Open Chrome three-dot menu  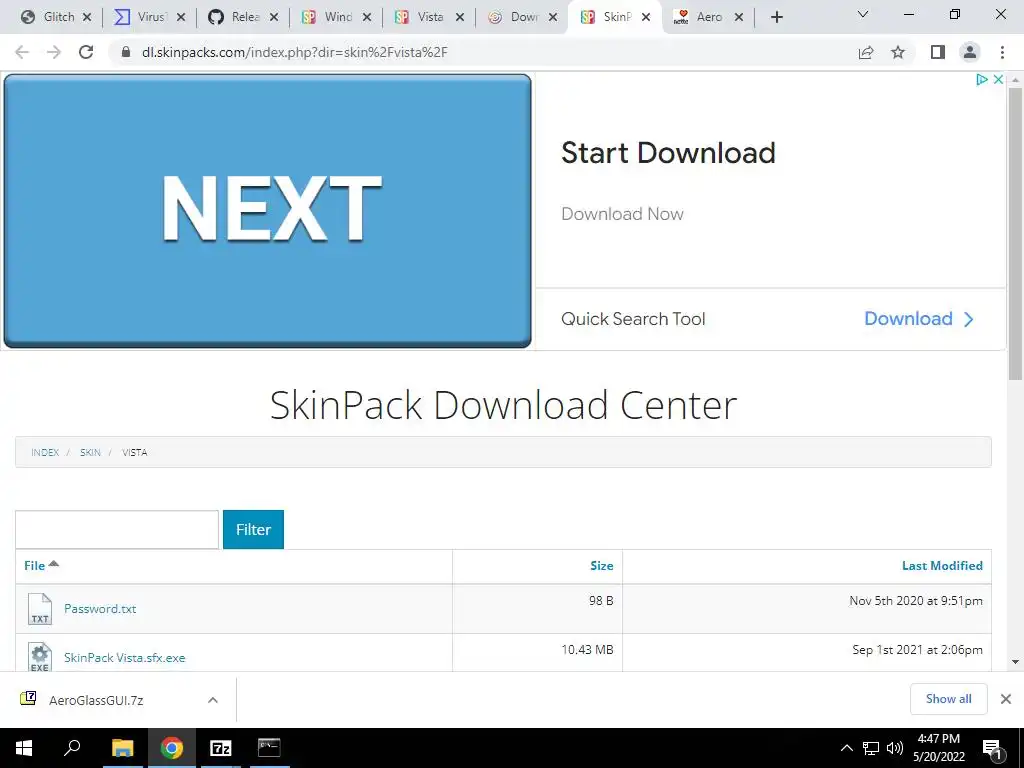(1002, 52)
